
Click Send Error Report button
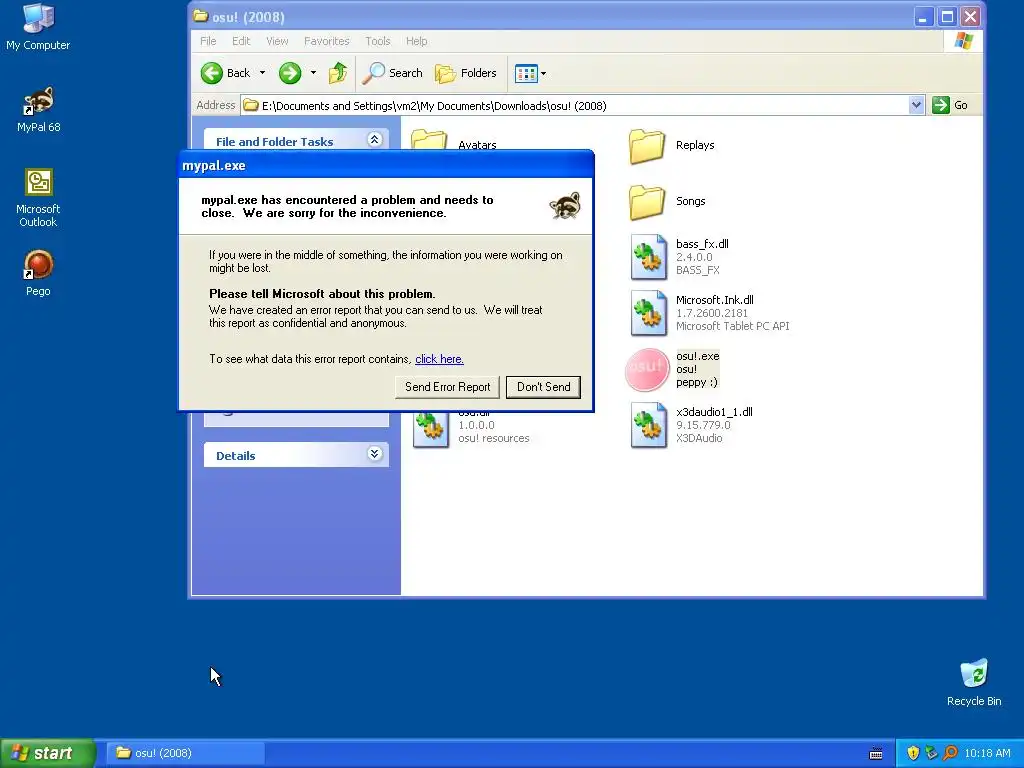447,387
